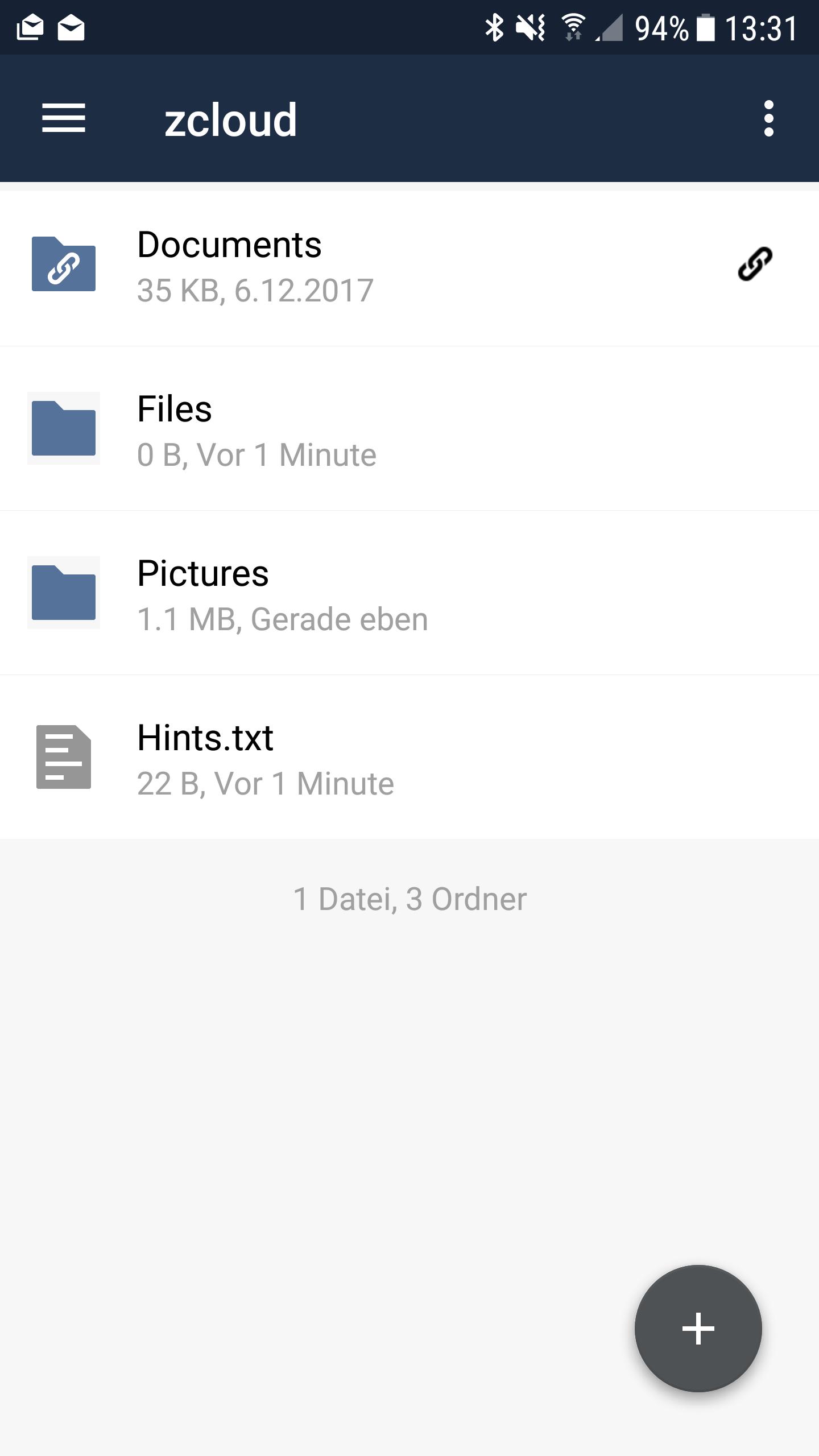Viewport: 819px width, 1456px height.
Task: Open the Files folder
Action: [409, 428]
